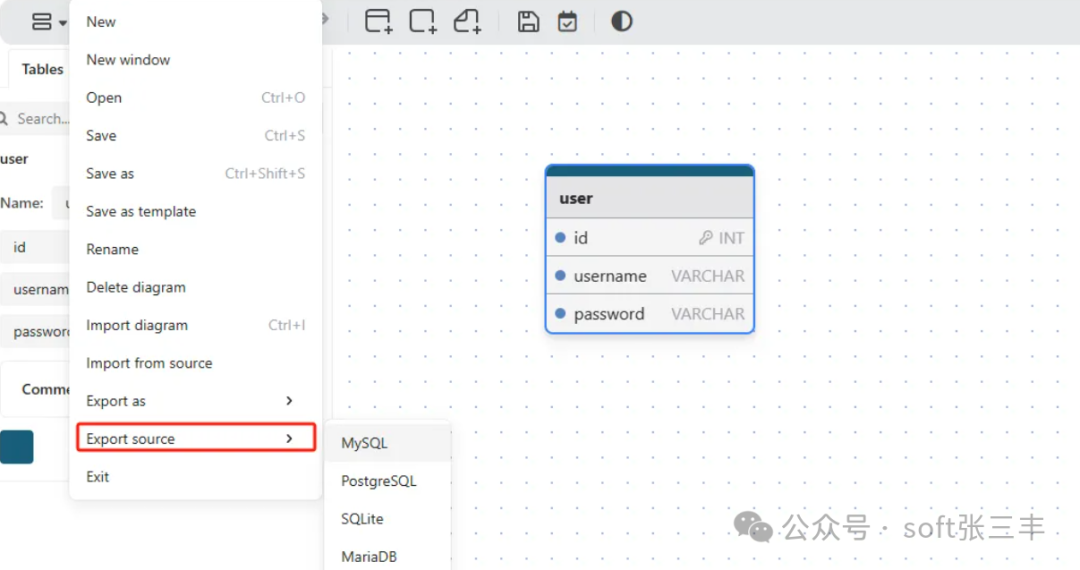
Task: Select New in the File menu
Action: click(196, 22)
